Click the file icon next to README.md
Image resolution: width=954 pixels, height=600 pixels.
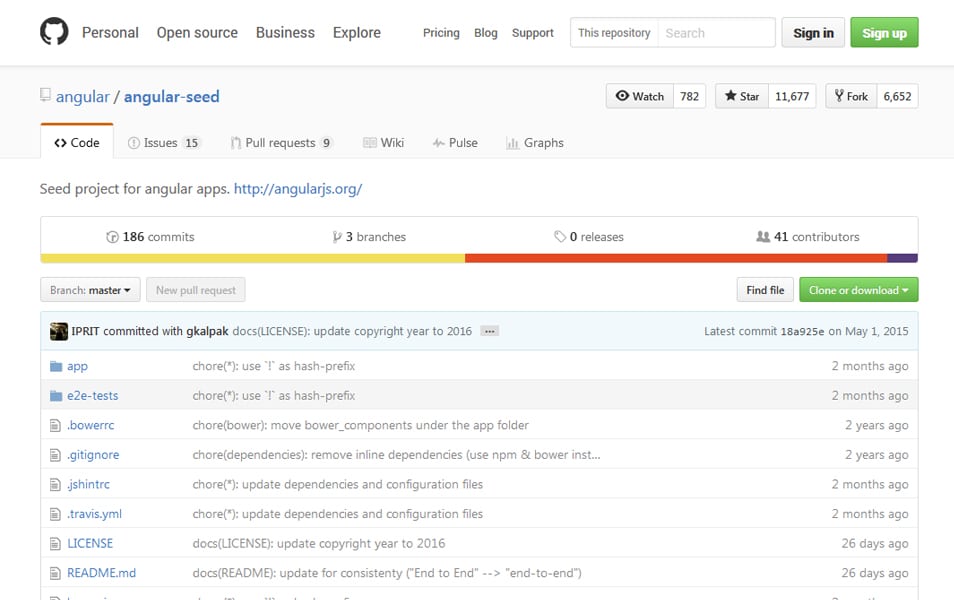pos(55,573)
